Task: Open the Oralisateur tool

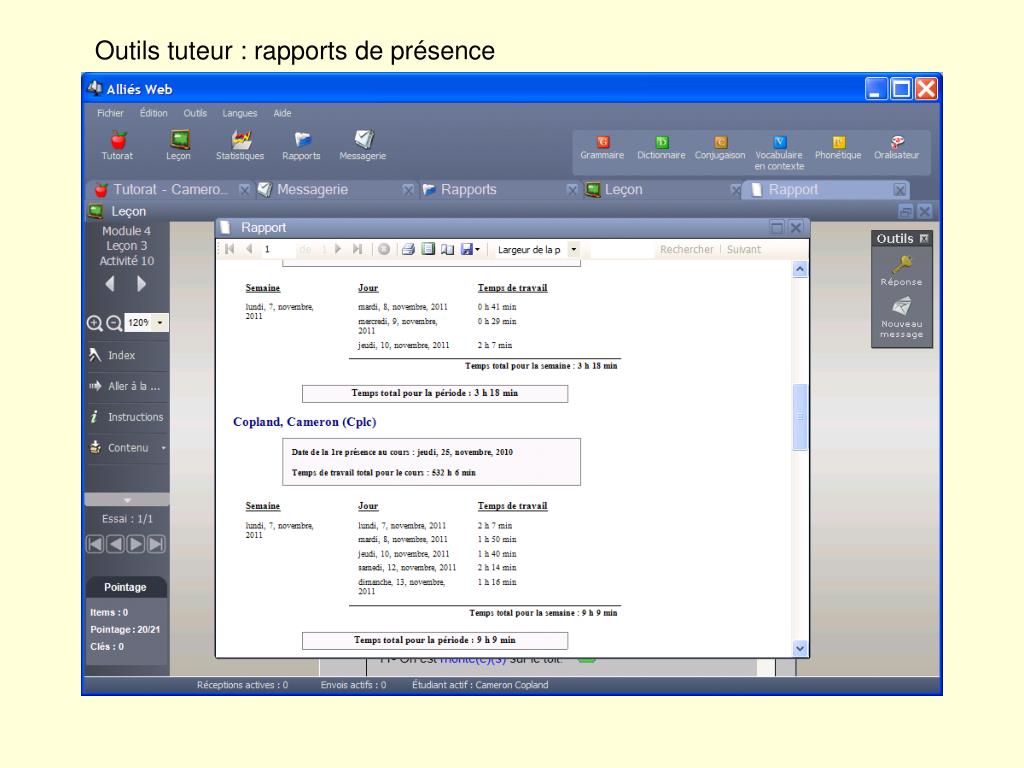Action: click(897, 148)
